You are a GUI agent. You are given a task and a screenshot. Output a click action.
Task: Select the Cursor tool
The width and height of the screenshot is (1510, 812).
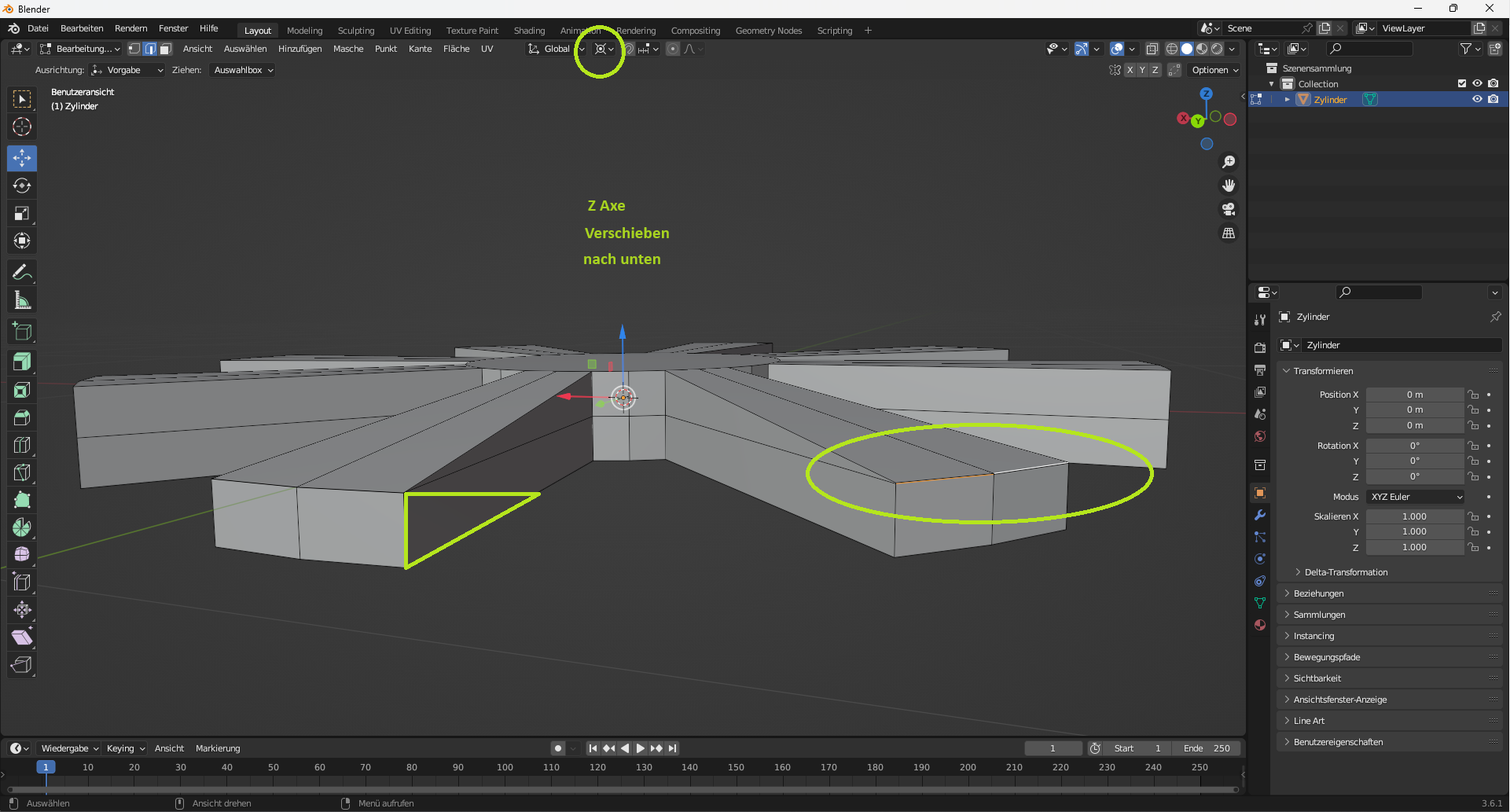22,127
